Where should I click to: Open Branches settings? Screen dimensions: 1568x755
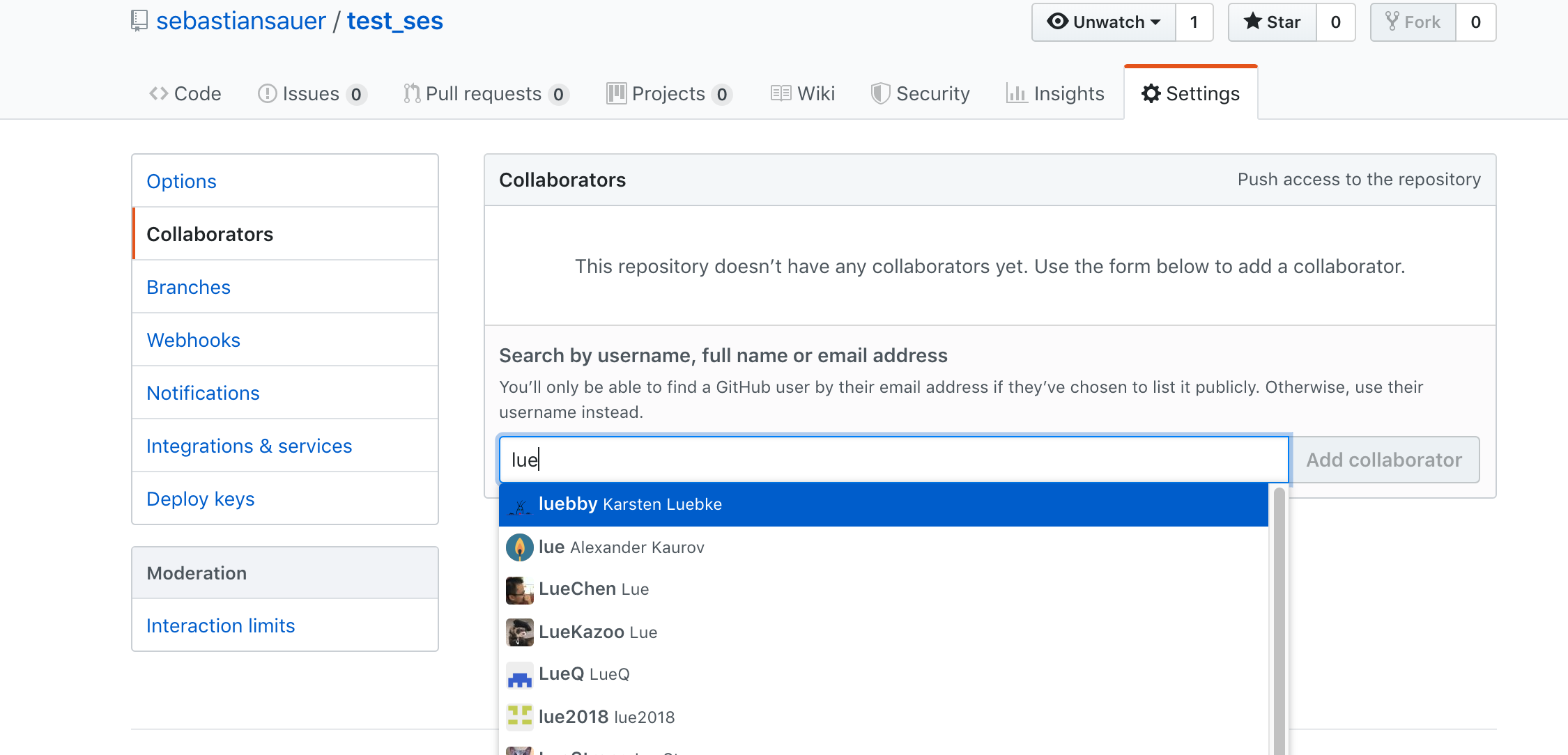point(285,287)
